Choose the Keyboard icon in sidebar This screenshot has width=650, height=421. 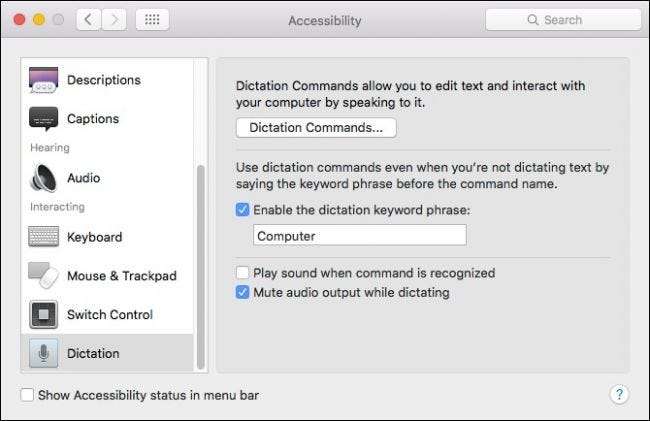[x=44, y=237]
